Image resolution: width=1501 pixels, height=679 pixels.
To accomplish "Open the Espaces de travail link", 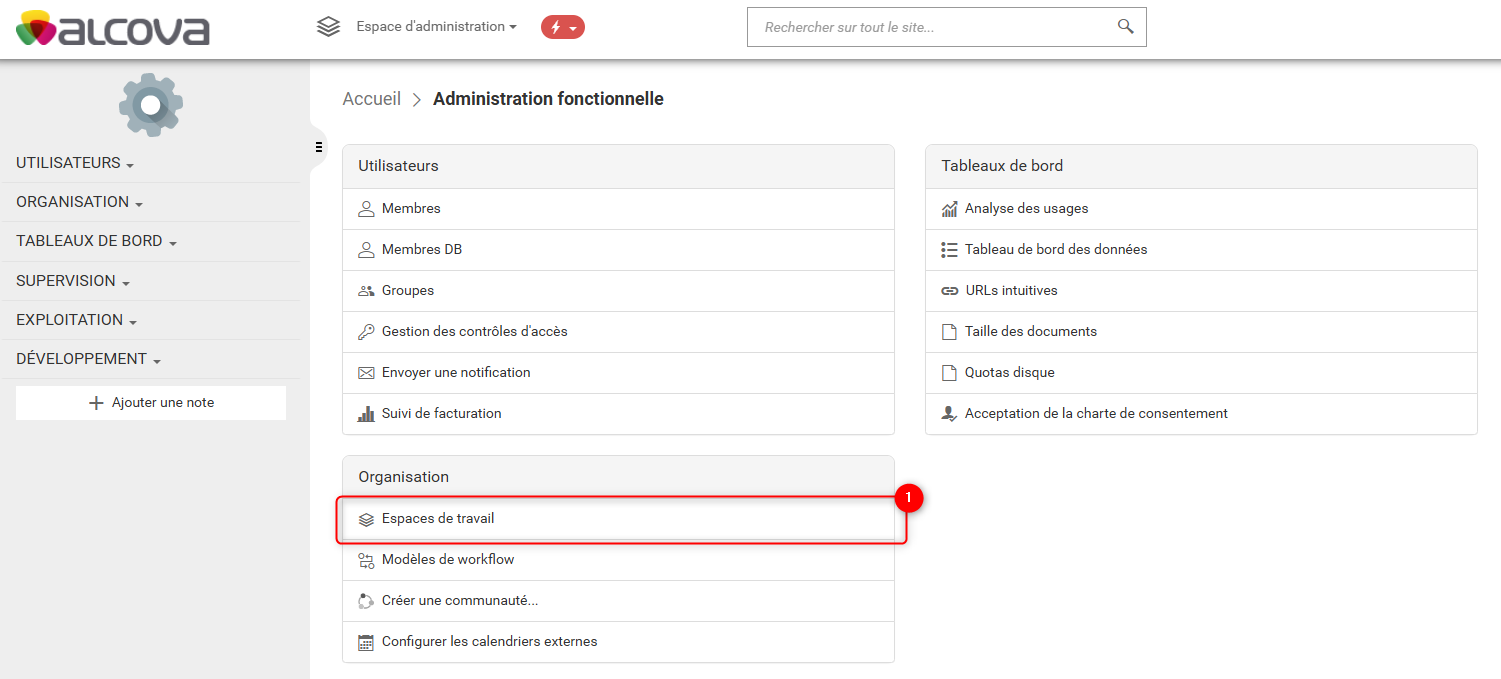I will [438, 519].
